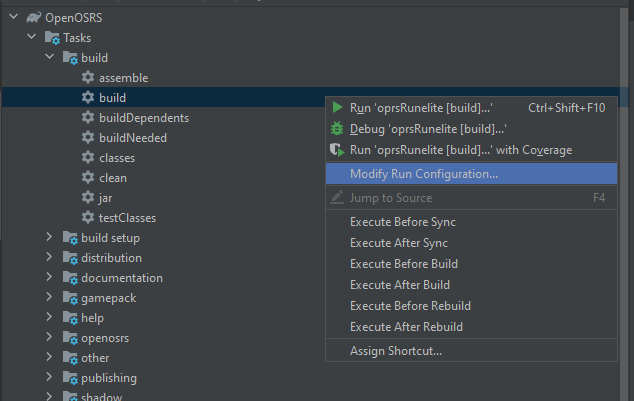This screenshot has width=634, height=401.
Task: Expand the documentation group
Action: (49, 277)
